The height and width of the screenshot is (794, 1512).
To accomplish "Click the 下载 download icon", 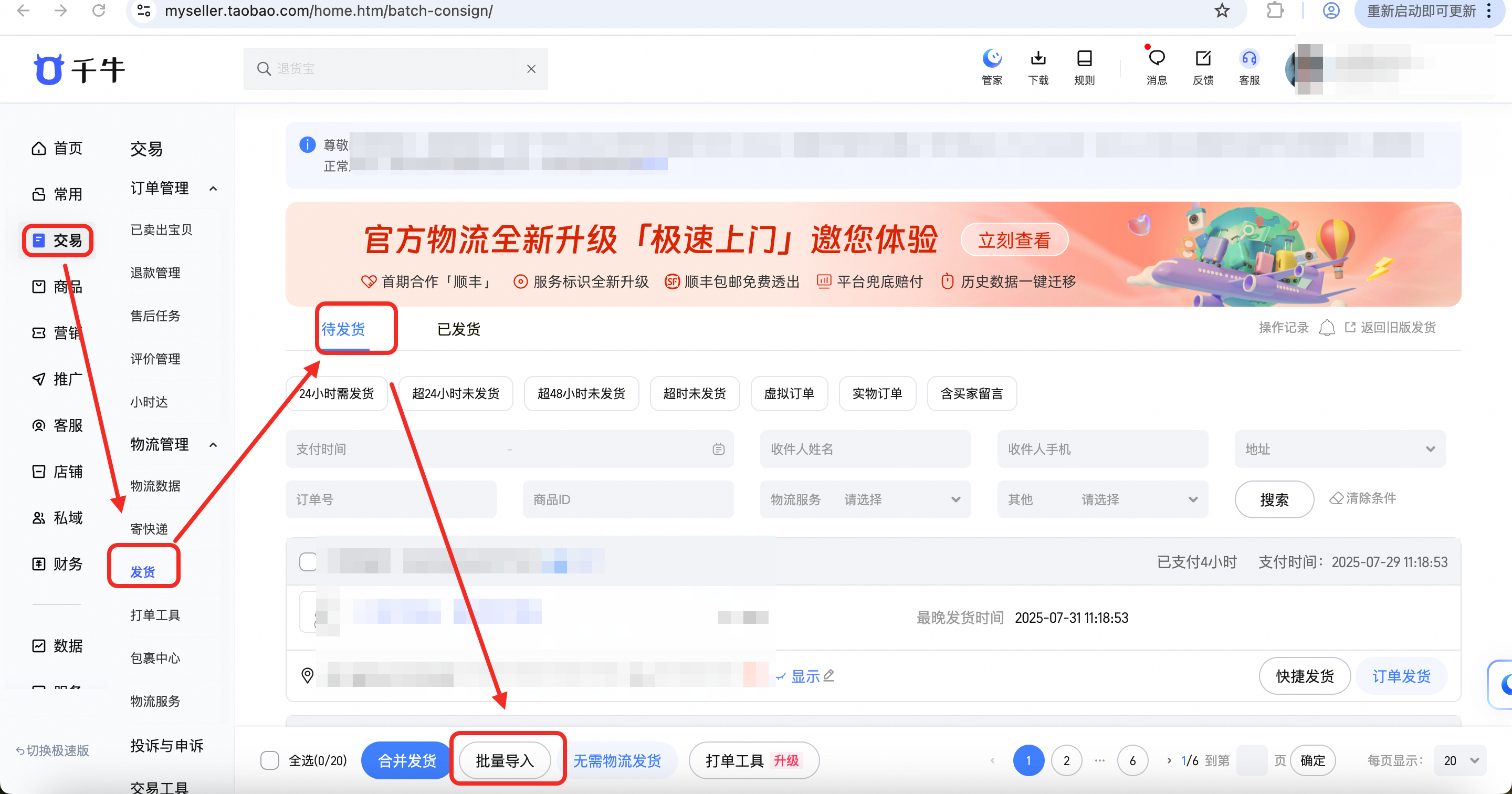I will (x=1038, y=67).
